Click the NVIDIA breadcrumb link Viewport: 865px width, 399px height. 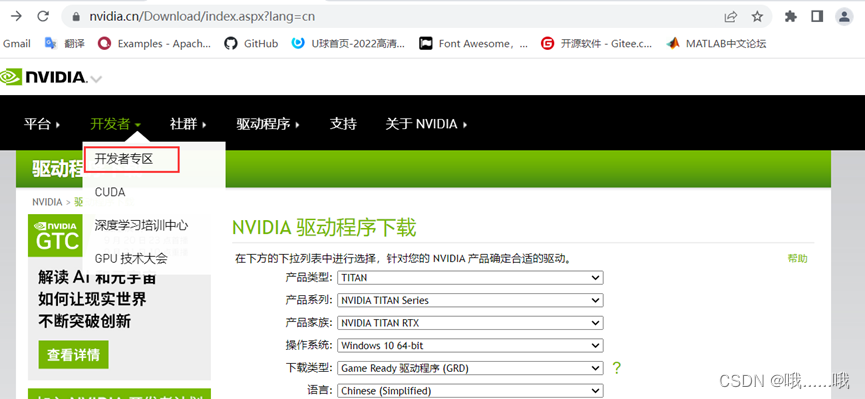tap(47, 202)
